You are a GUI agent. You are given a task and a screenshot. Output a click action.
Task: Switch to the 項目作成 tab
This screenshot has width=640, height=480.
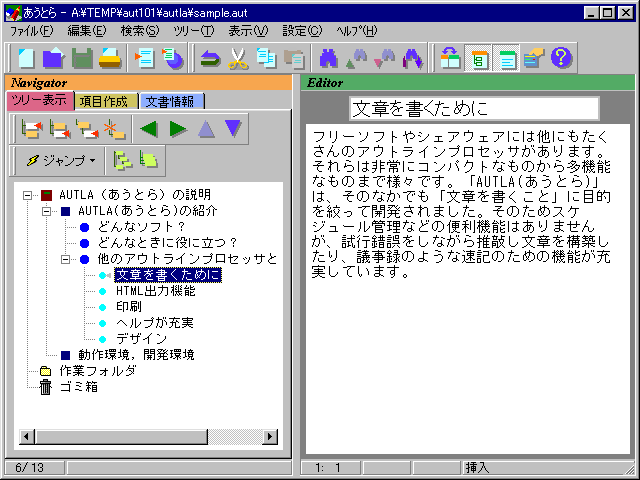(105, 101)
